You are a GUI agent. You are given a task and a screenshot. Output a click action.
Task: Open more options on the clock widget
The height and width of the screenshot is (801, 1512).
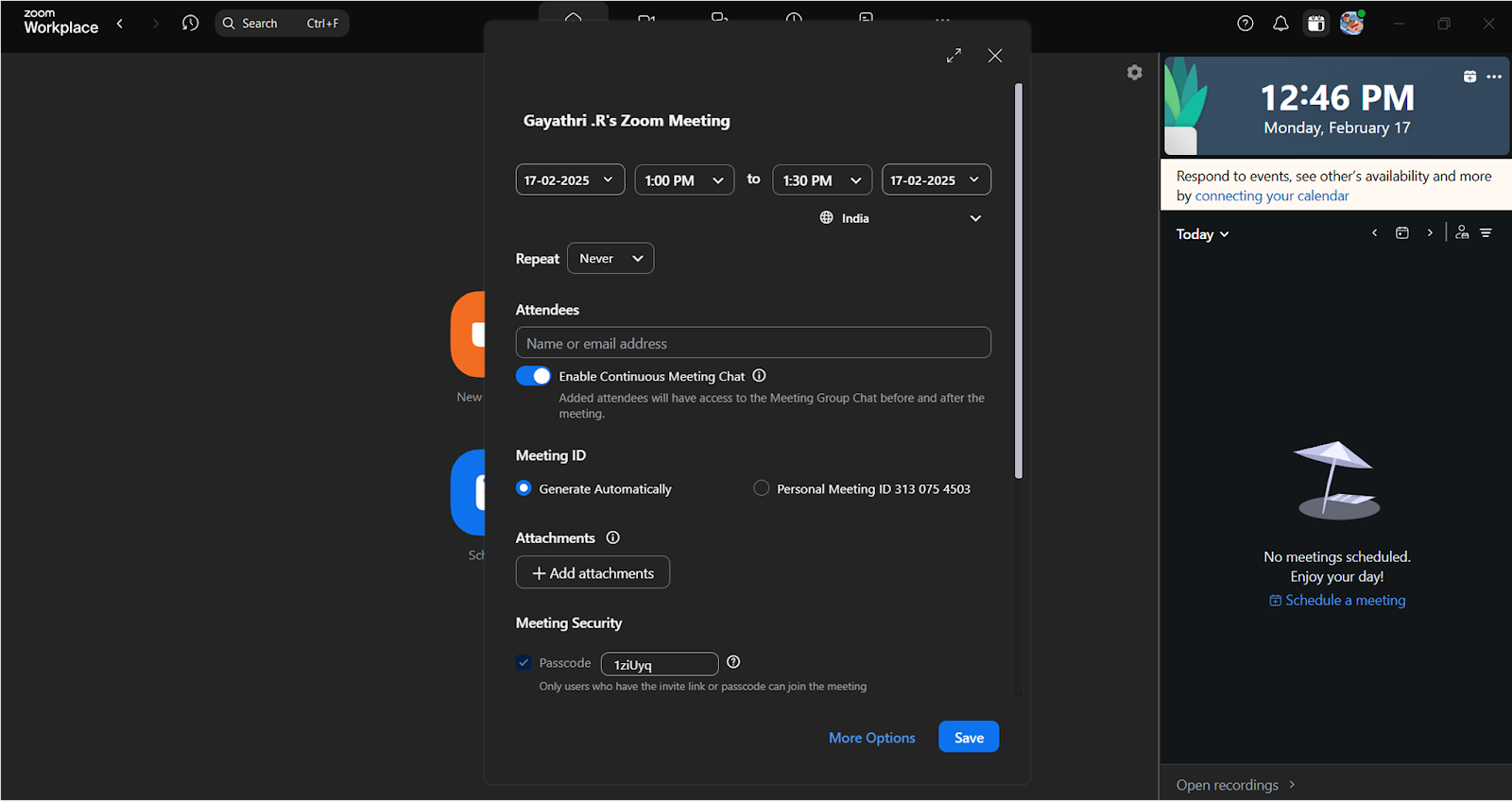(1494, 77)
